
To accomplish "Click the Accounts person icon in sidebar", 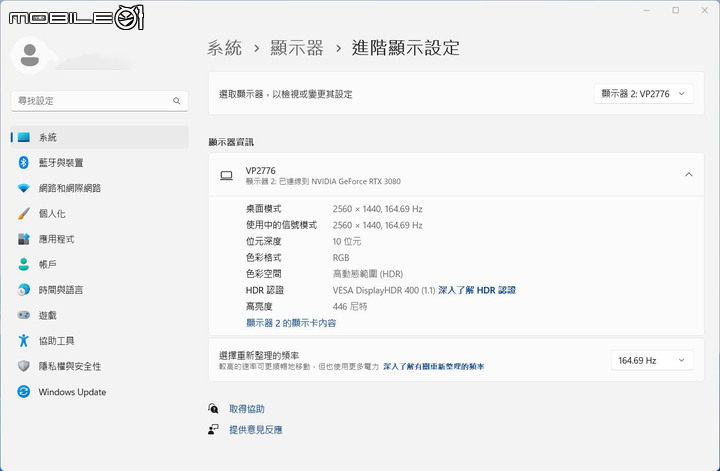I will click(x=23, y=264).
